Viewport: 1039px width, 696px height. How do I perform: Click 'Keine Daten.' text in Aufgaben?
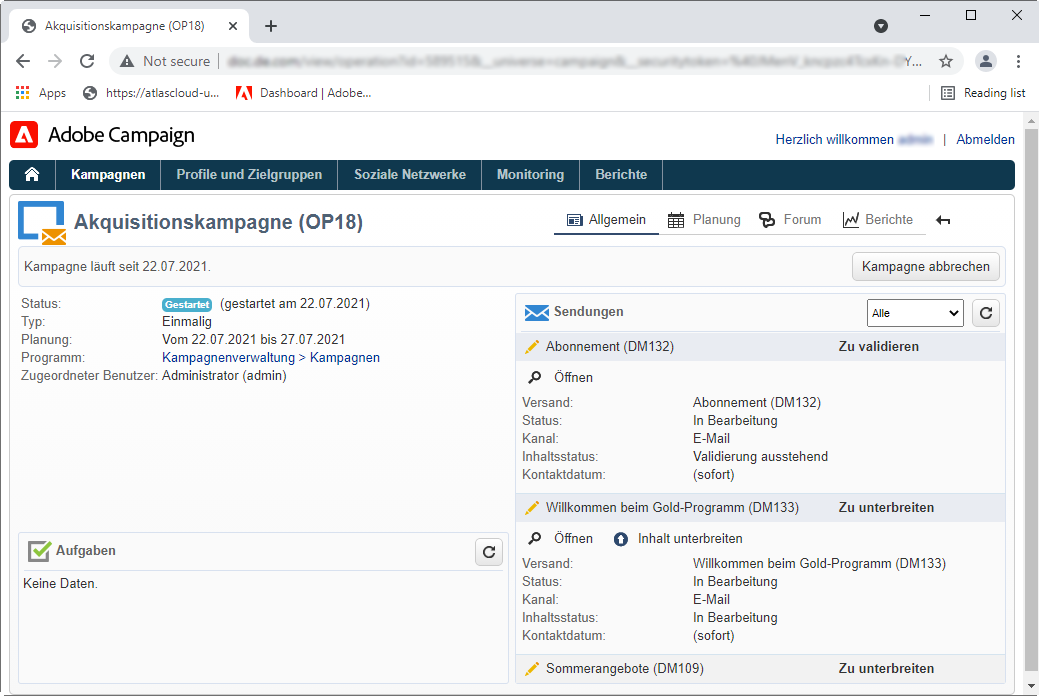click(60, 584)
